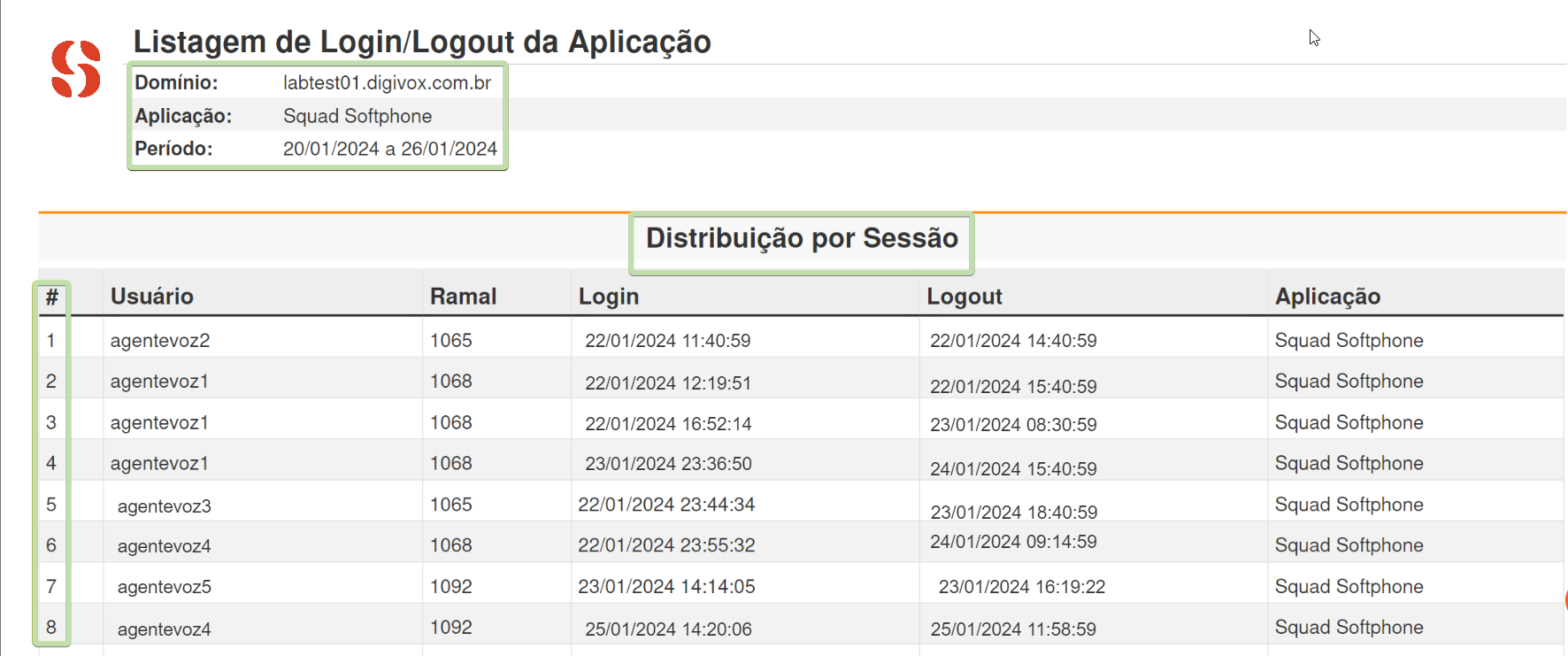Select login time 22/01/2024 11:40:59
Screen dimensions: 1568x656
668,341
